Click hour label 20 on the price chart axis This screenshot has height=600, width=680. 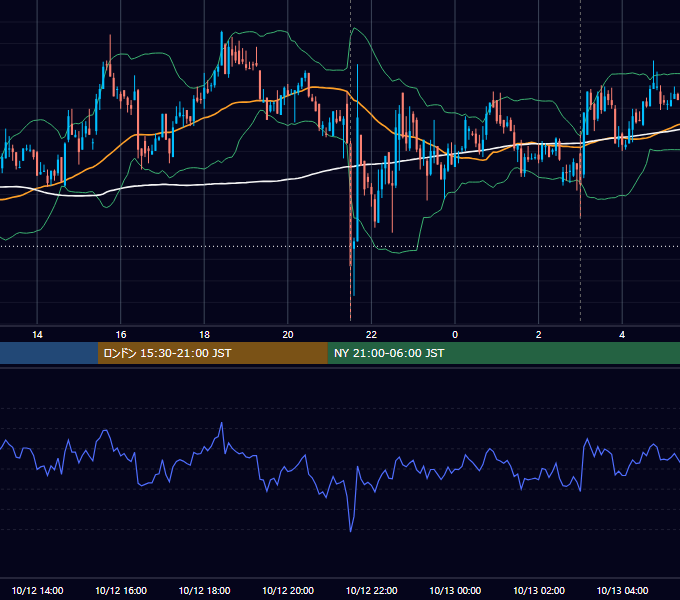click(288, 335)
